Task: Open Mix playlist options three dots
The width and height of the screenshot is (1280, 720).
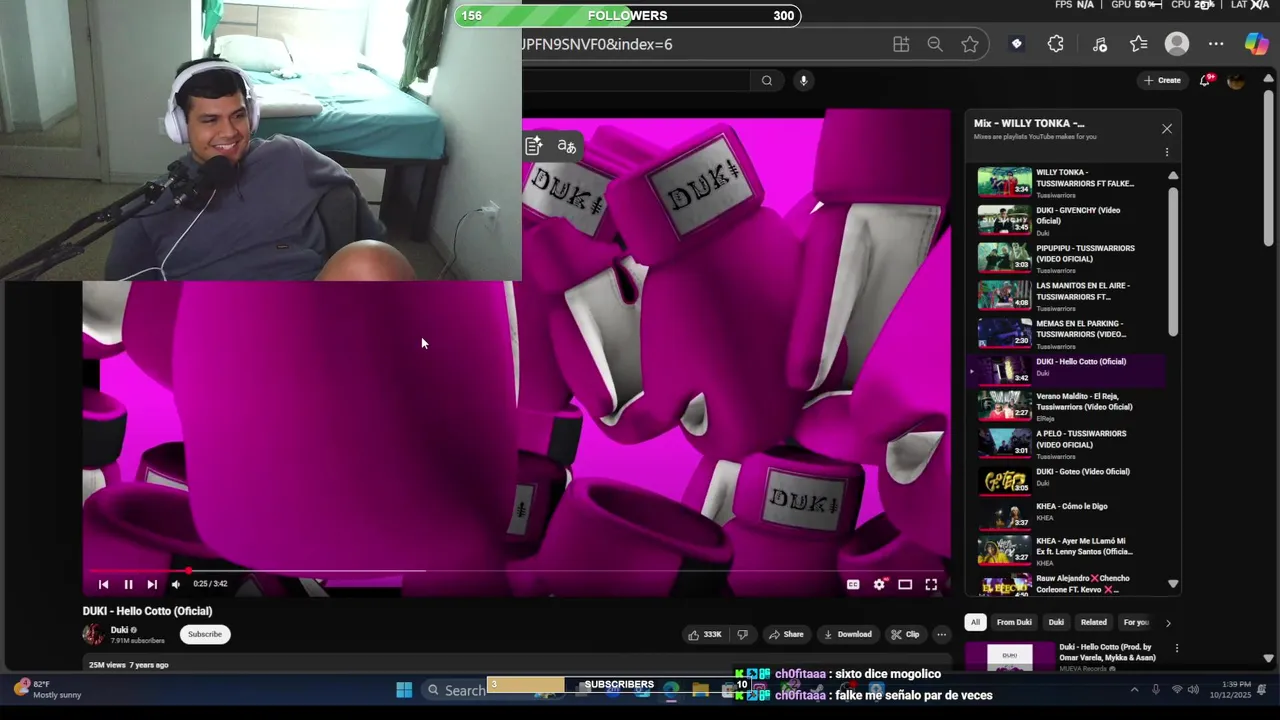Action: [x=1166, y=152]
